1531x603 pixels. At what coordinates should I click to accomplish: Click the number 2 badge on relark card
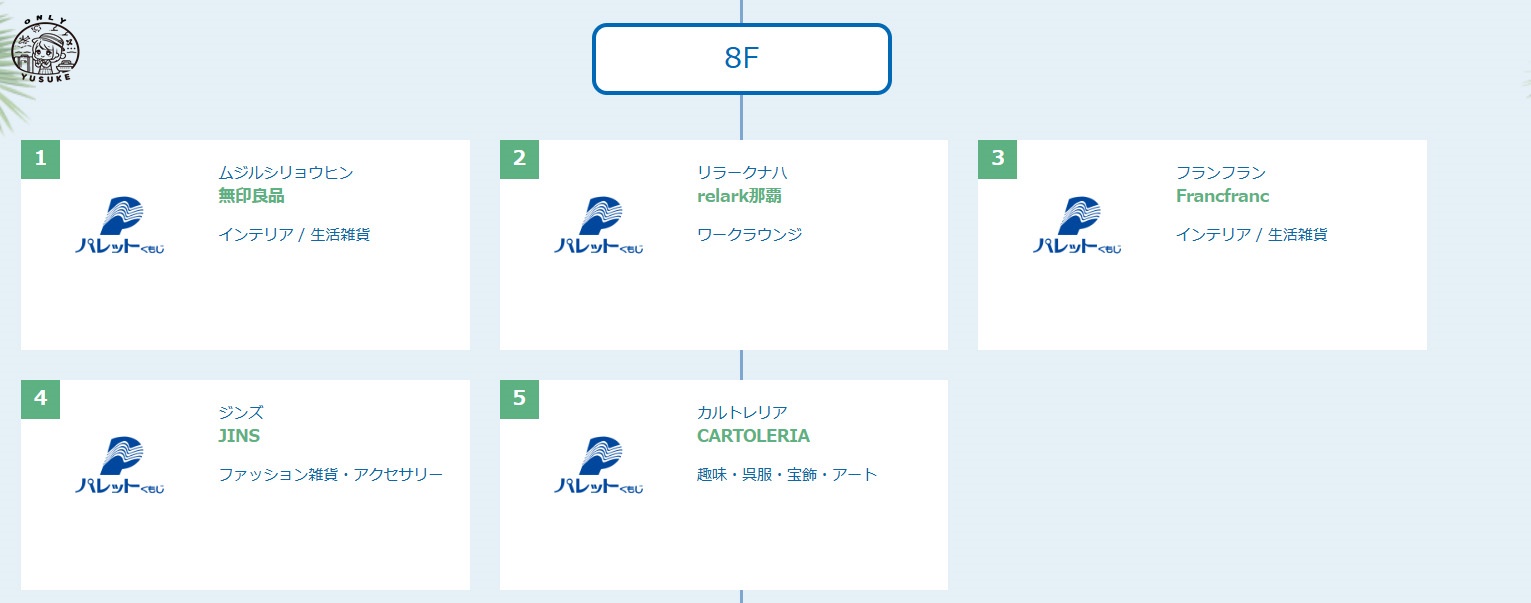[x=518, y=159]
